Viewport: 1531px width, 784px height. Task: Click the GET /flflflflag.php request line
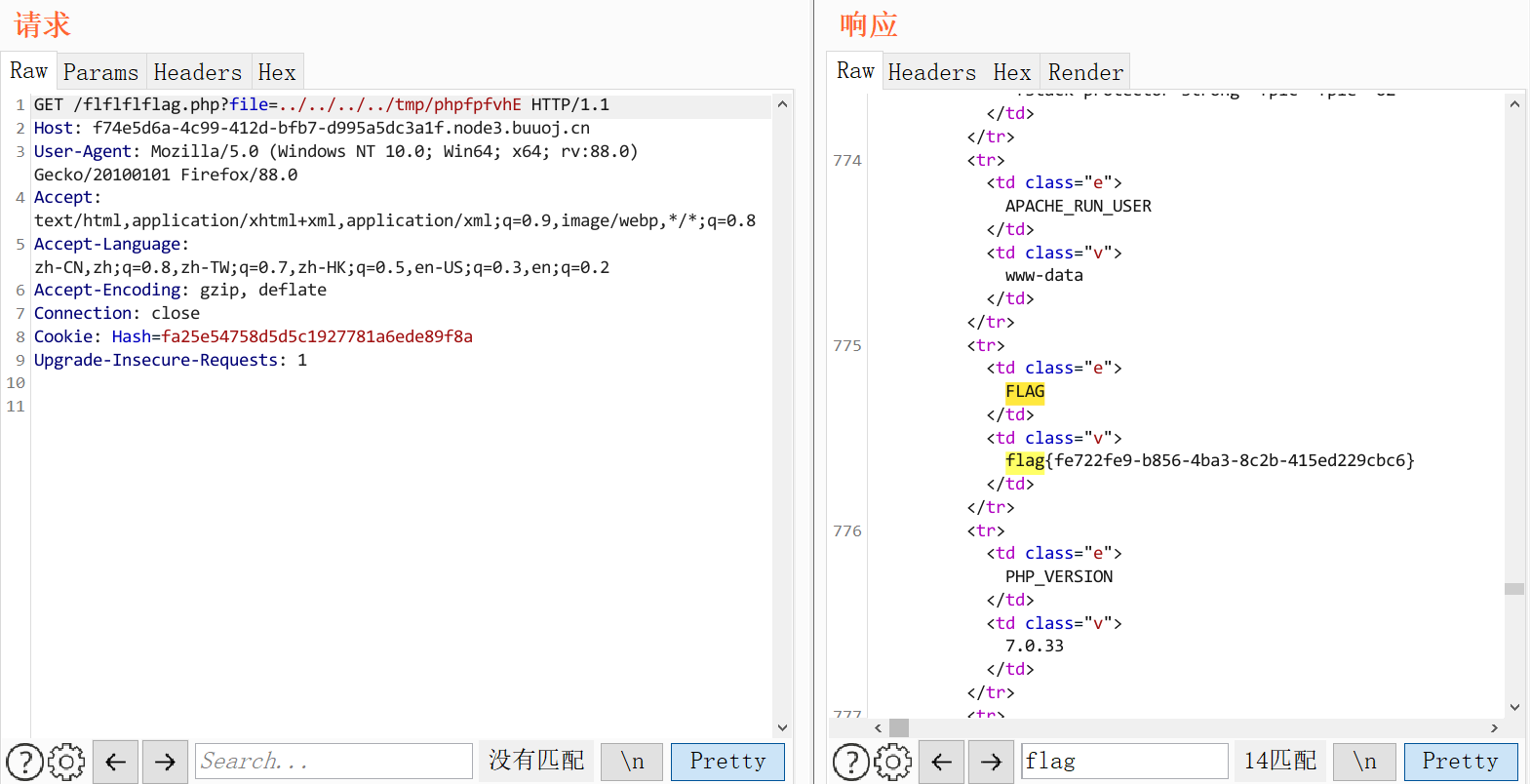point(322,104)
